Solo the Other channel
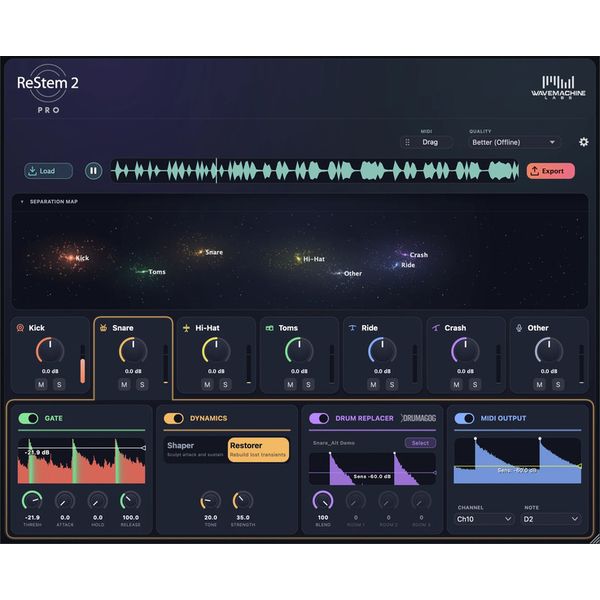 click(558, 385)
